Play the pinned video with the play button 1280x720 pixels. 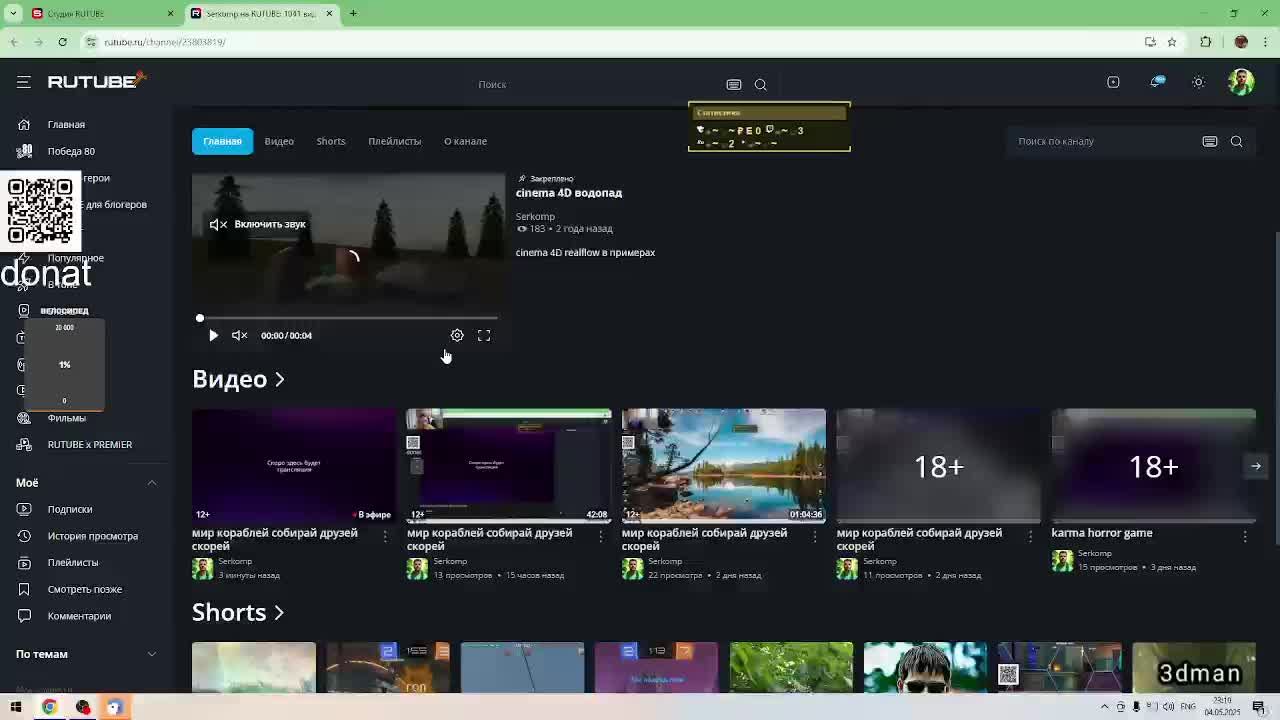(x=213, y=336)
